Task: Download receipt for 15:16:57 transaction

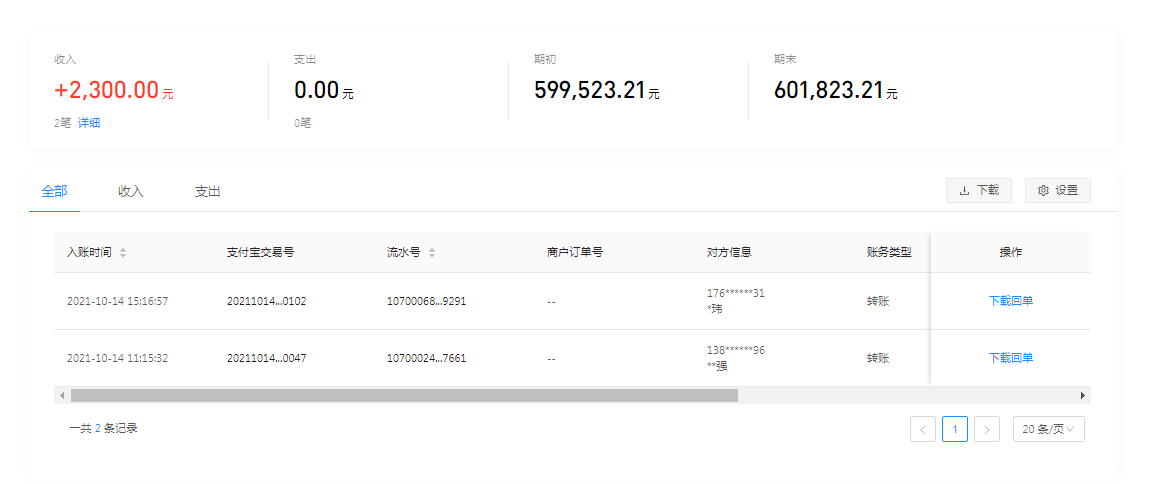Action: (x=1010, y=301)
